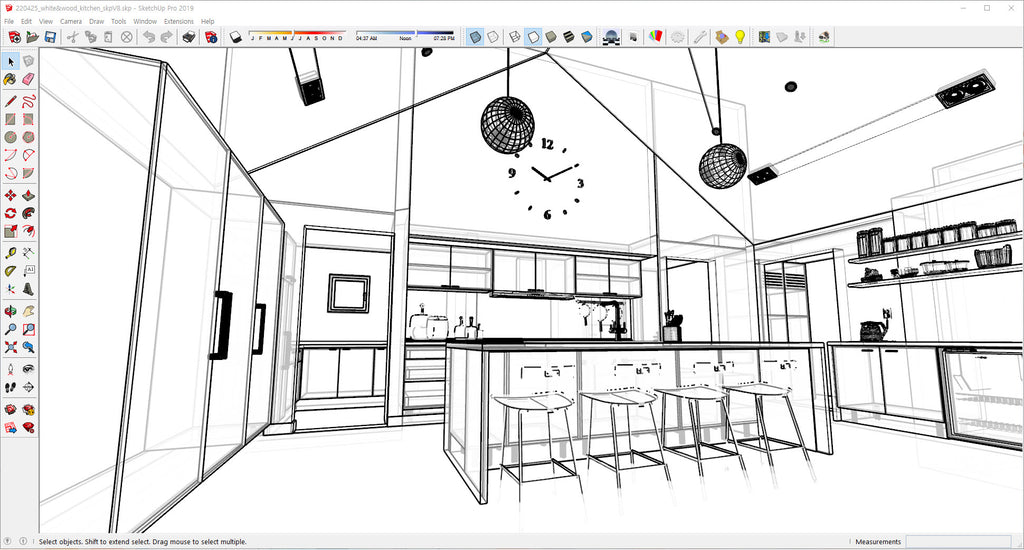
Task: Click Zoom Extents tool
Action: coord(10,348)
